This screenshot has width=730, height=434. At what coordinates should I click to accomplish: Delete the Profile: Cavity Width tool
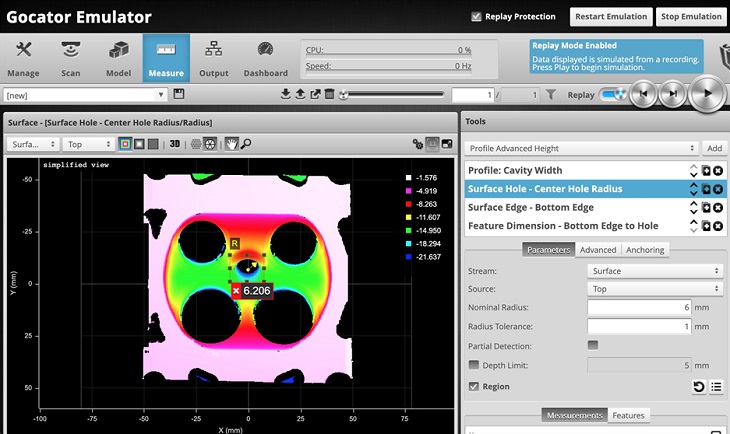[718, 170]
